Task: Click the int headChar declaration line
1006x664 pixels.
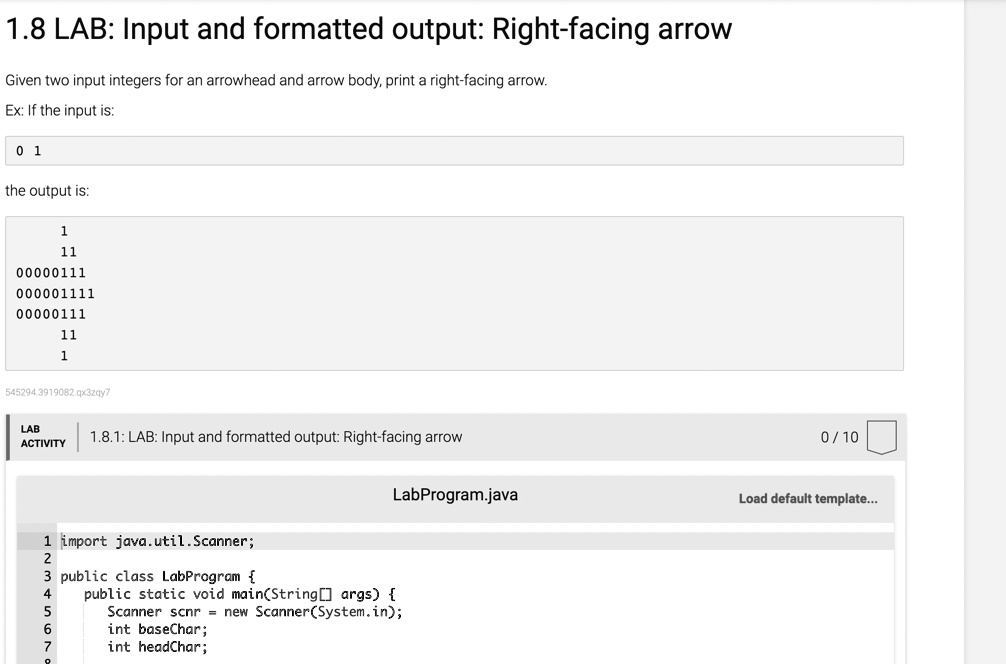Action: (157, 647)
